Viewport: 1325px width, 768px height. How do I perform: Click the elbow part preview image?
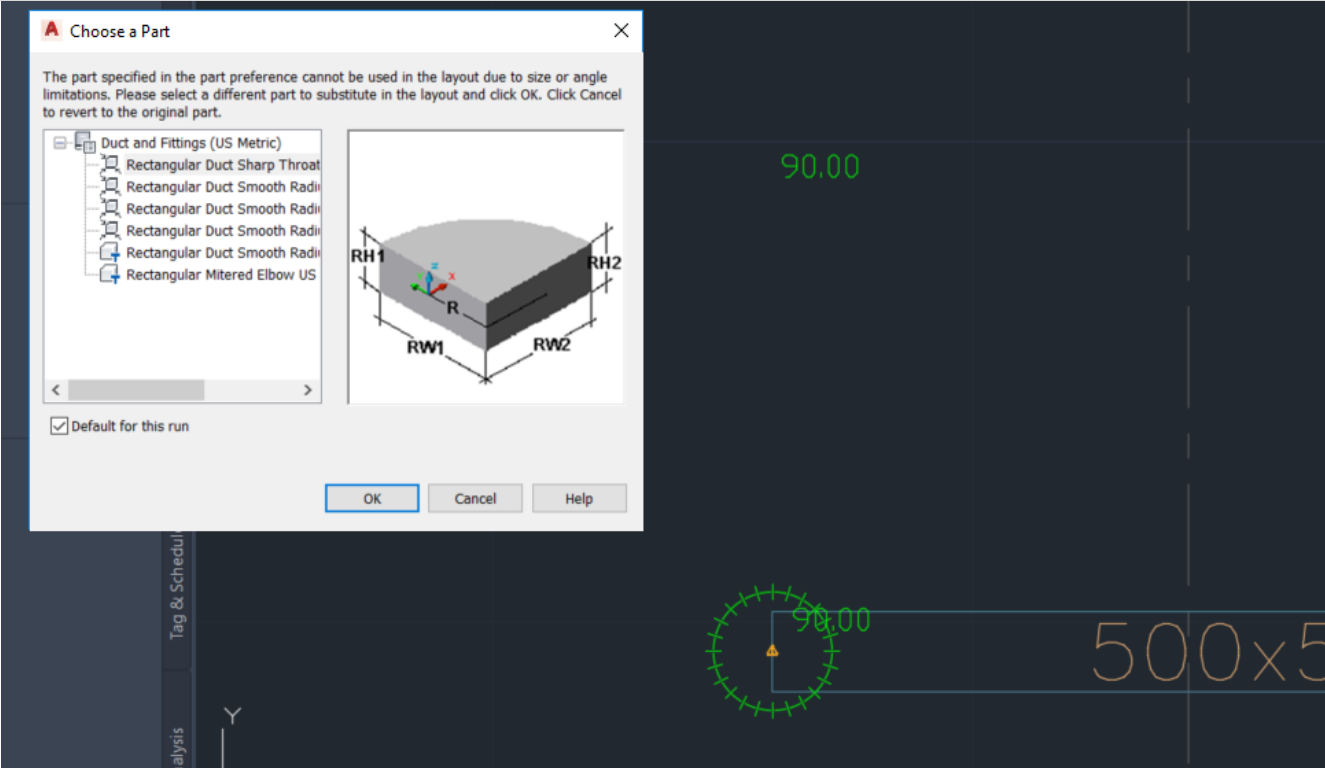484,265
